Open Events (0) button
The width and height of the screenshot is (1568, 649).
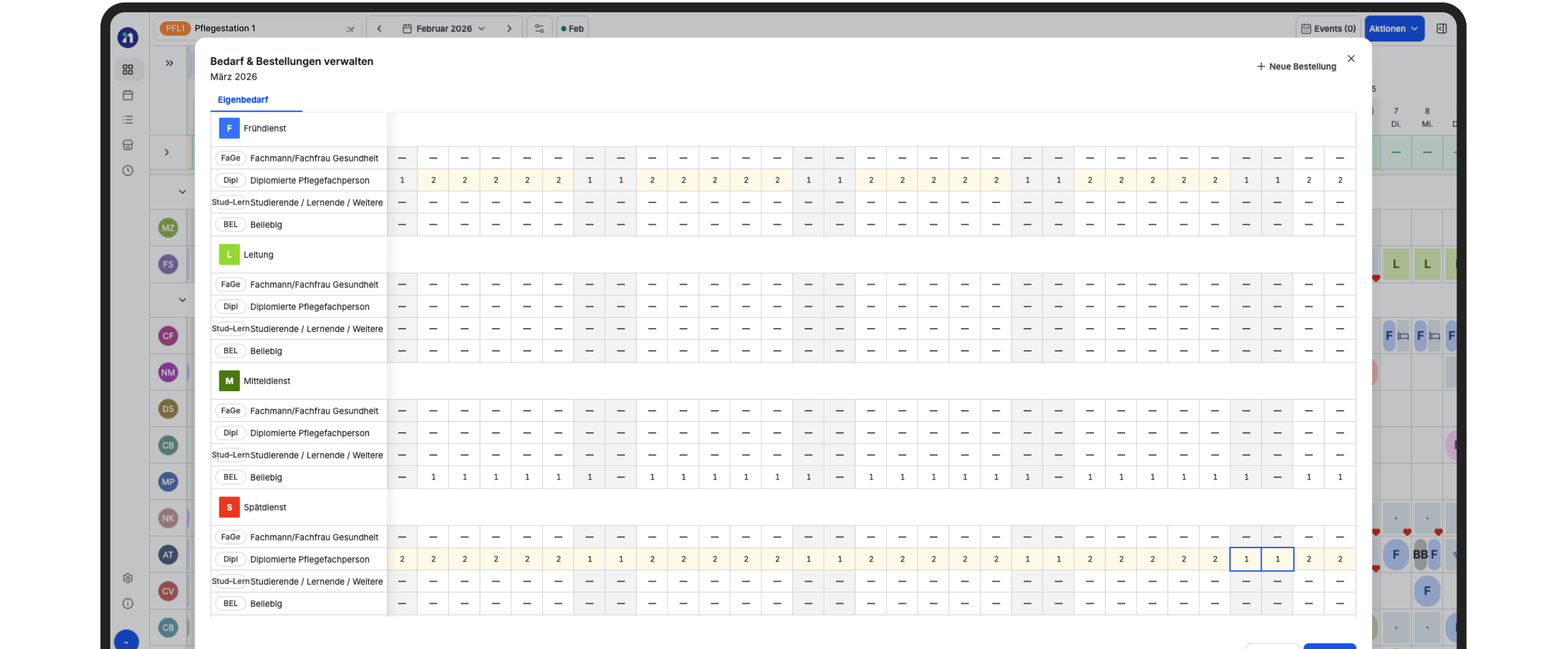coord(1328,28)
